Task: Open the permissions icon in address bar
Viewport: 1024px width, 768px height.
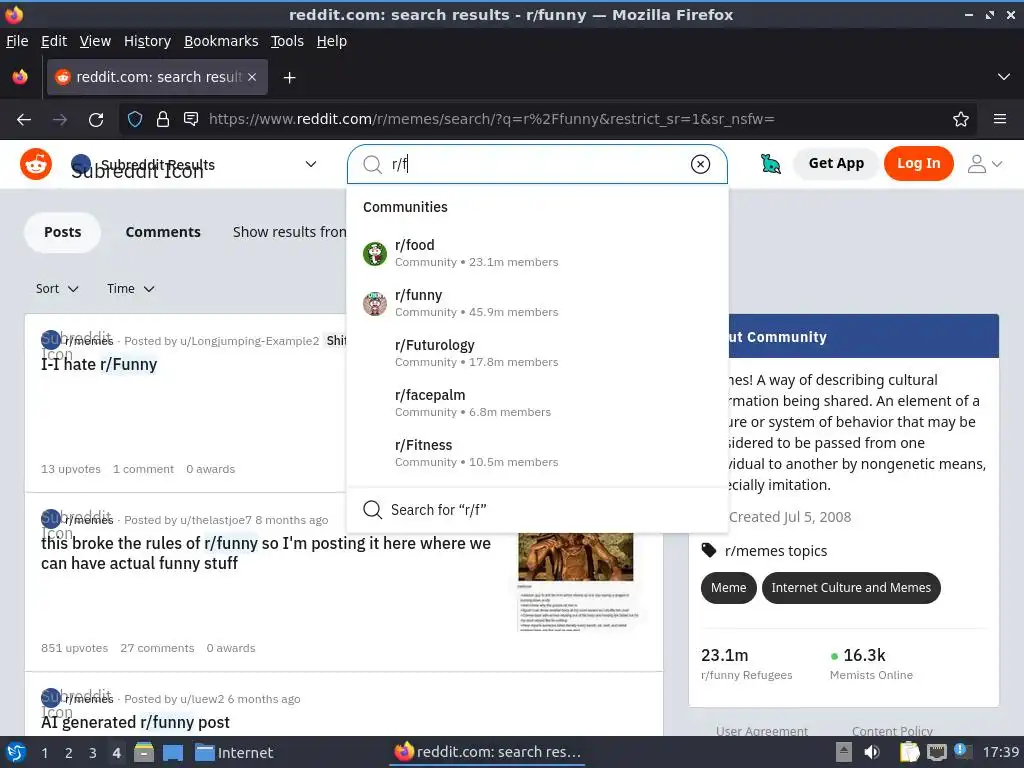Action: click(191, 119)
